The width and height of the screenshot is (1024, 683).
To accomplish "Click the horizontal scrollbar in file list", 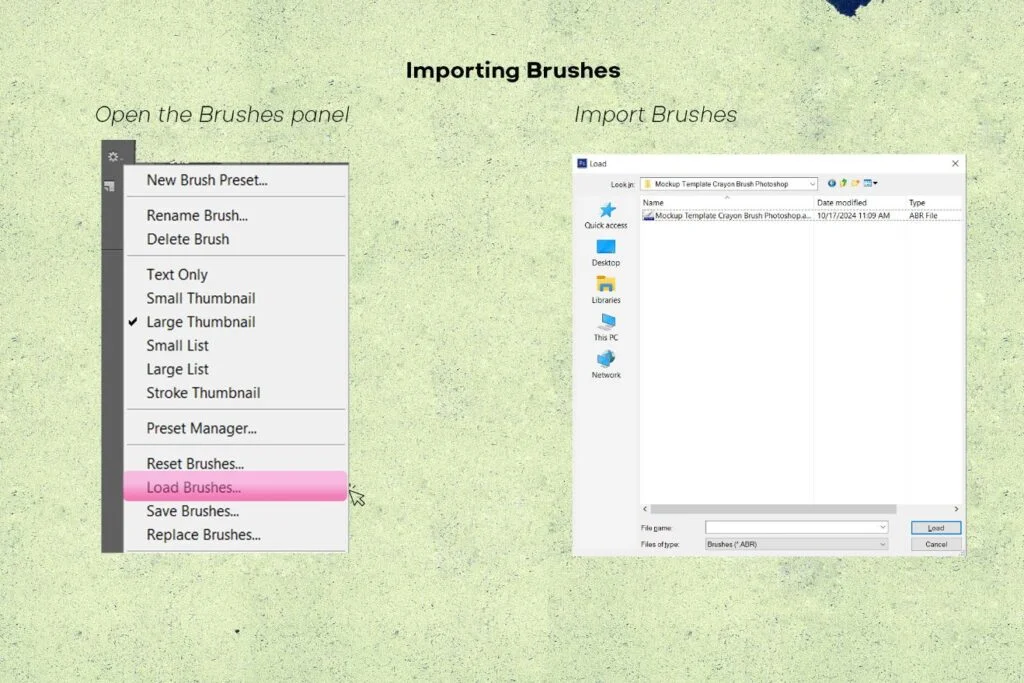I will pyautogui.click(x=773, y=509).
